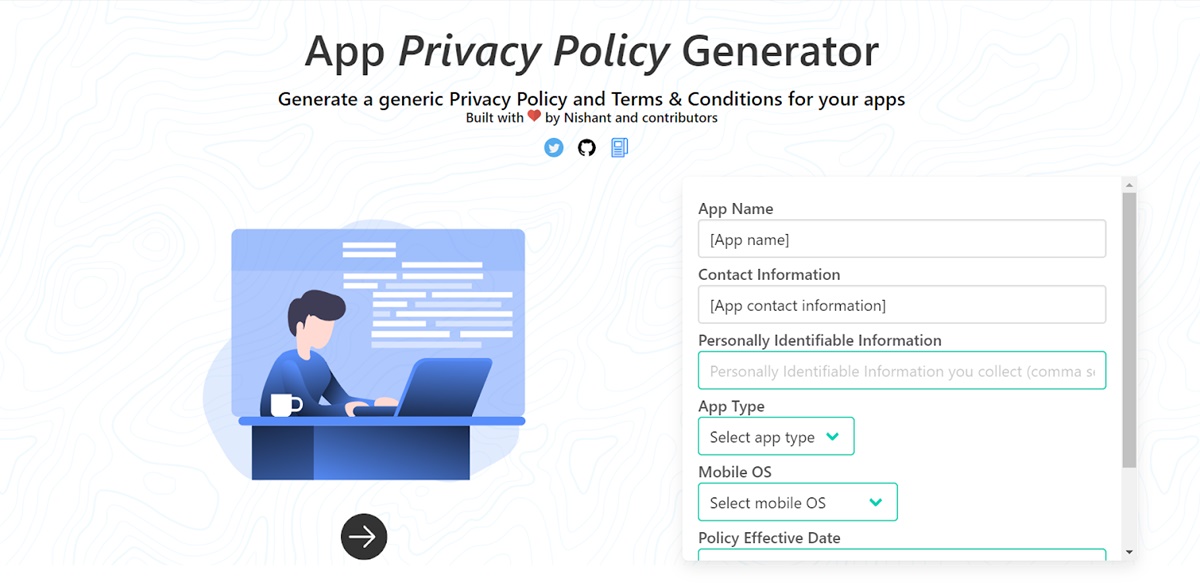Image resolution: width=1200 pixels, height=584 pixels.
Task: Open the Twitter icon link
Action: point(554,148)
